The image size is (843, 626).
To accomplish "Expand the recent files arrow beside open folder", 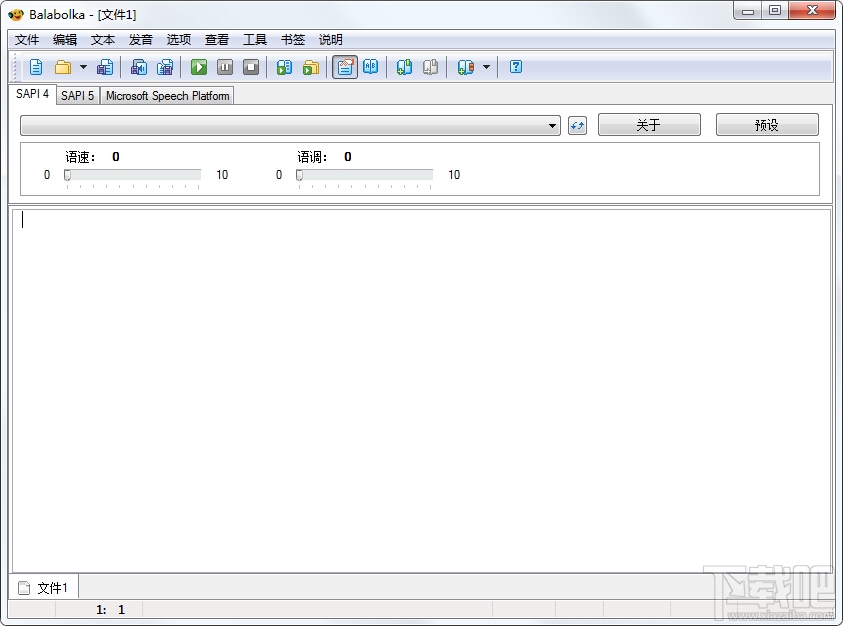I will [83, 67].
